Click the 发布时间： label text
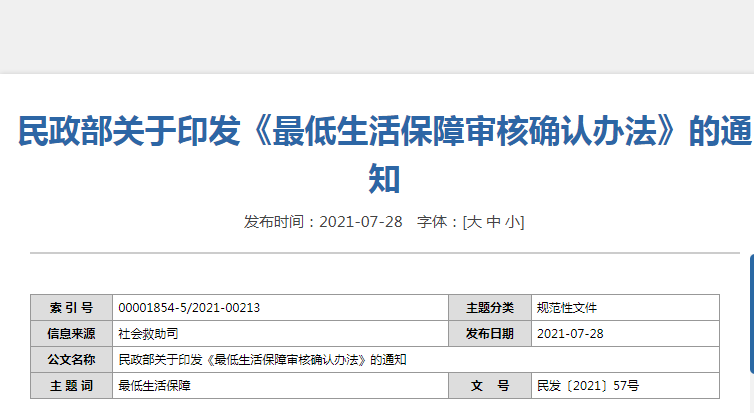 (280, 222)
